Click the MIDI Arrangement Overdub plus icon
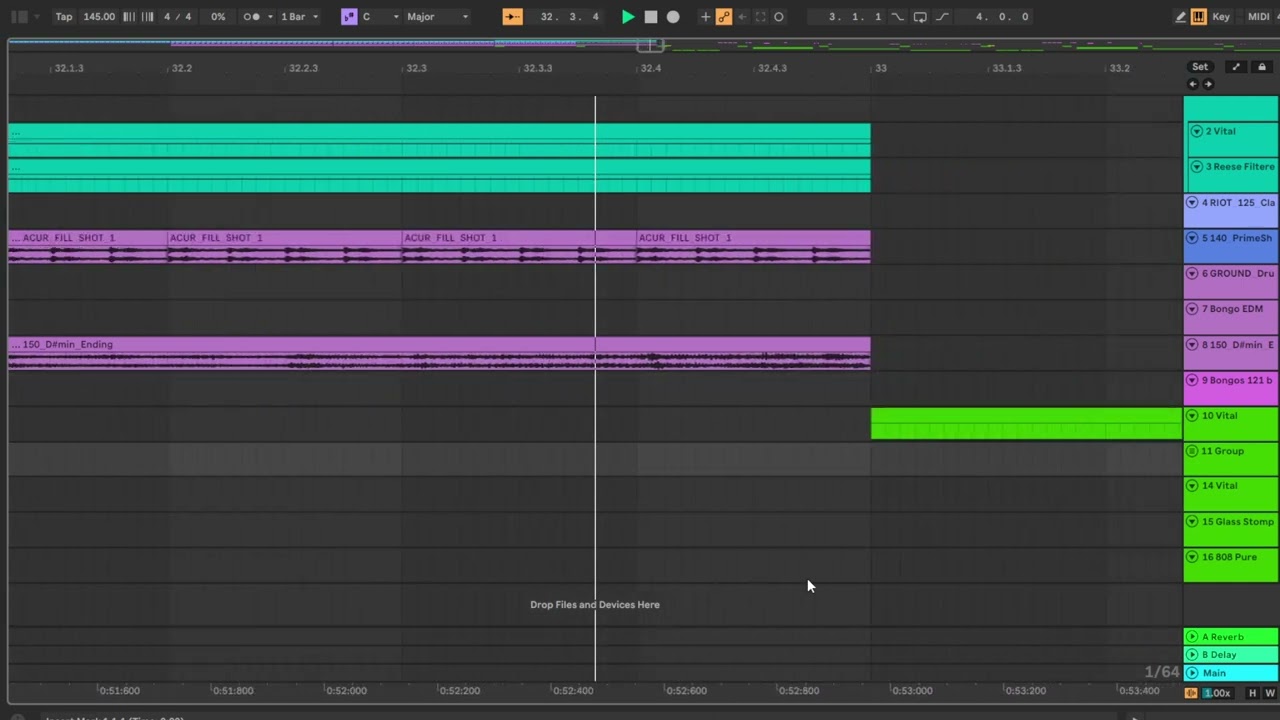This screenshot has width=1280, height=720. pos(705,17)
